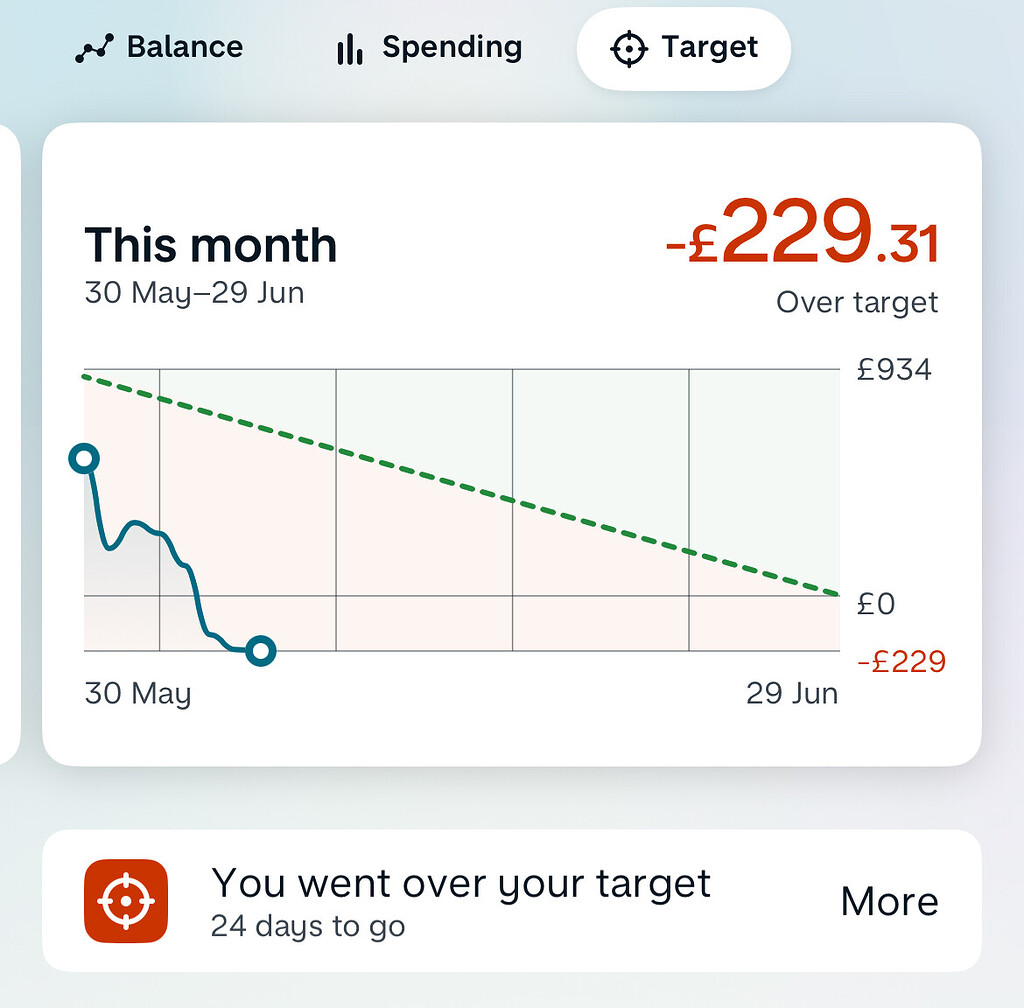The width and height of the screenshot is (1024, 1008).
Task: Tap the Target crosshair icon
Action: click(x=629, y=47)
